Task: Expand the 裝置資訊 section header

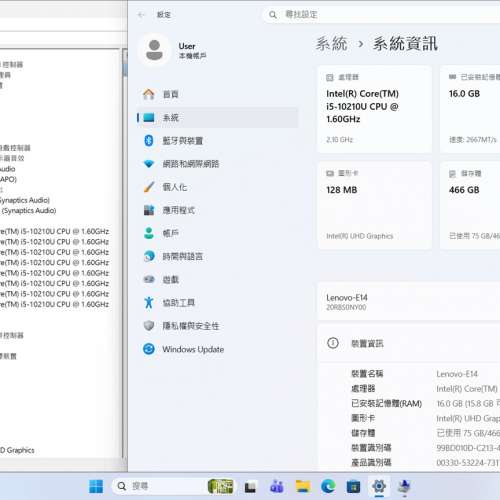Action: point(409,343)
